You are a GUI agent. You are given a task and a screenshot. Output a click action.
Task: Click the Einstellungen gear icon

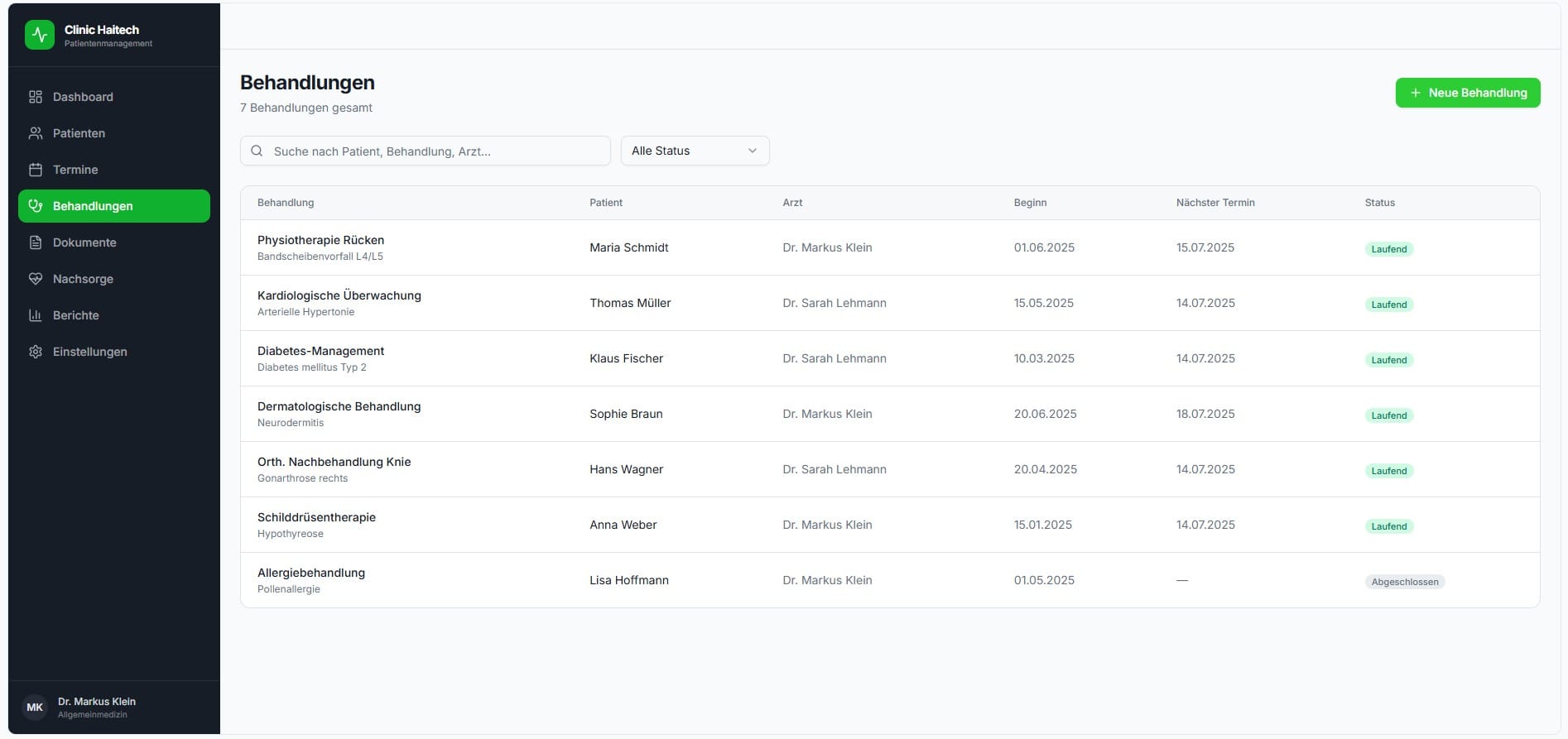coord(36,352)
